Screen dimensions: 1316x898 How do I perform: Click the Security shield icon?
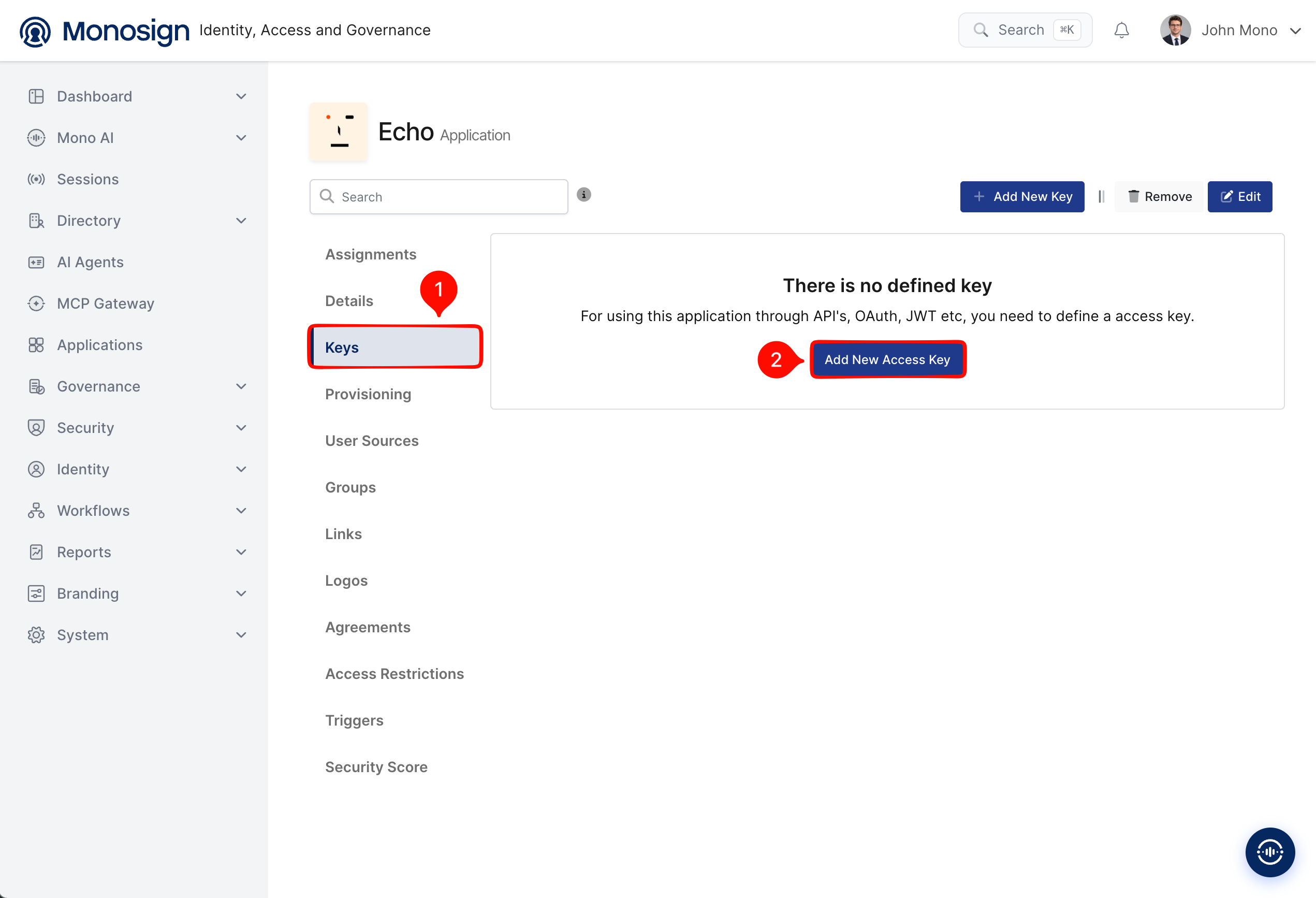36,428
